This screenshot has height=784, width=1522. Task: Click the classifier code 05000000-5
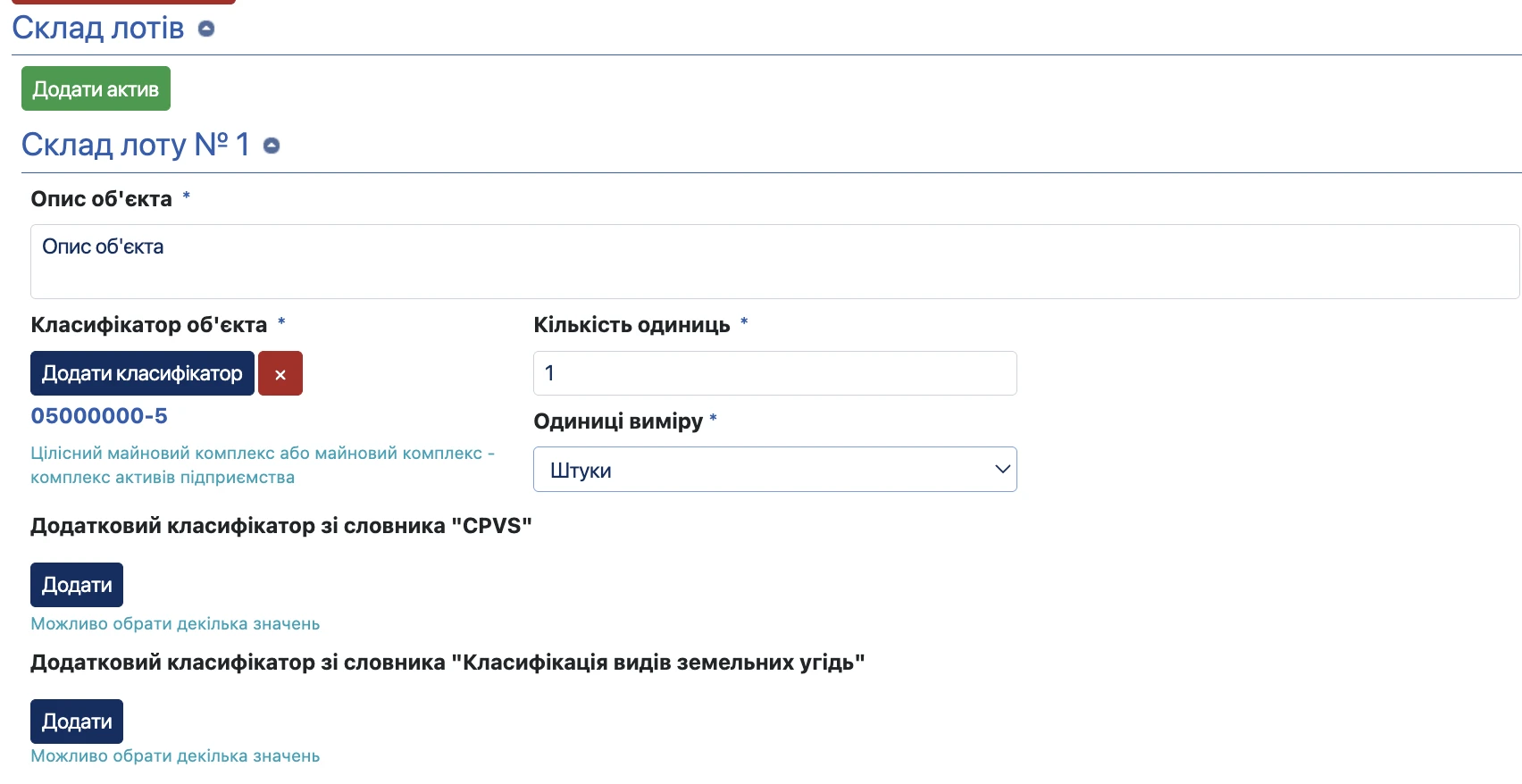tap(99, 416)
